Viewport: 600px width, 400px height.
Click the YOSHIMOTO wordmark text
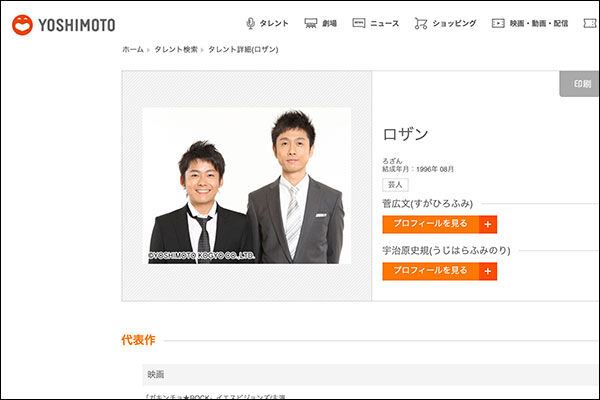point(77,25)
